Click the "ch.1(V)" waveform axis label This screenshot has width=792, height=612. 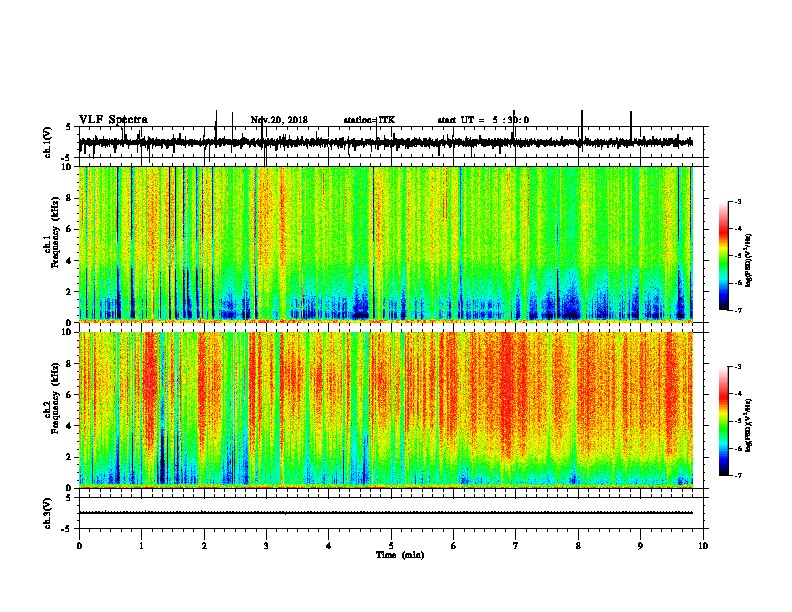click(x=48, y=142)
